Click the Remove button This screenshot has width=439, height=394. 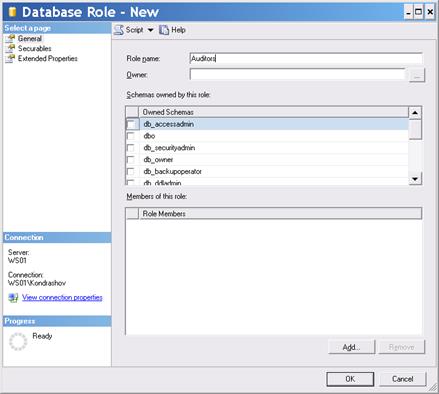pos(402,347)
